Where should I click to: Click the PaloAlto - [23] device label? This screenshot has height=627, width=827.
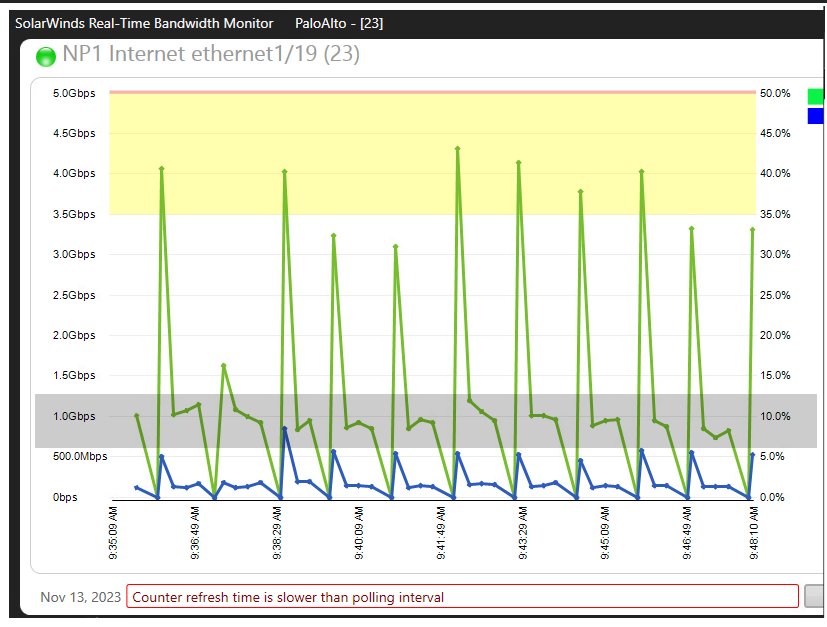[x=339, y=23]
